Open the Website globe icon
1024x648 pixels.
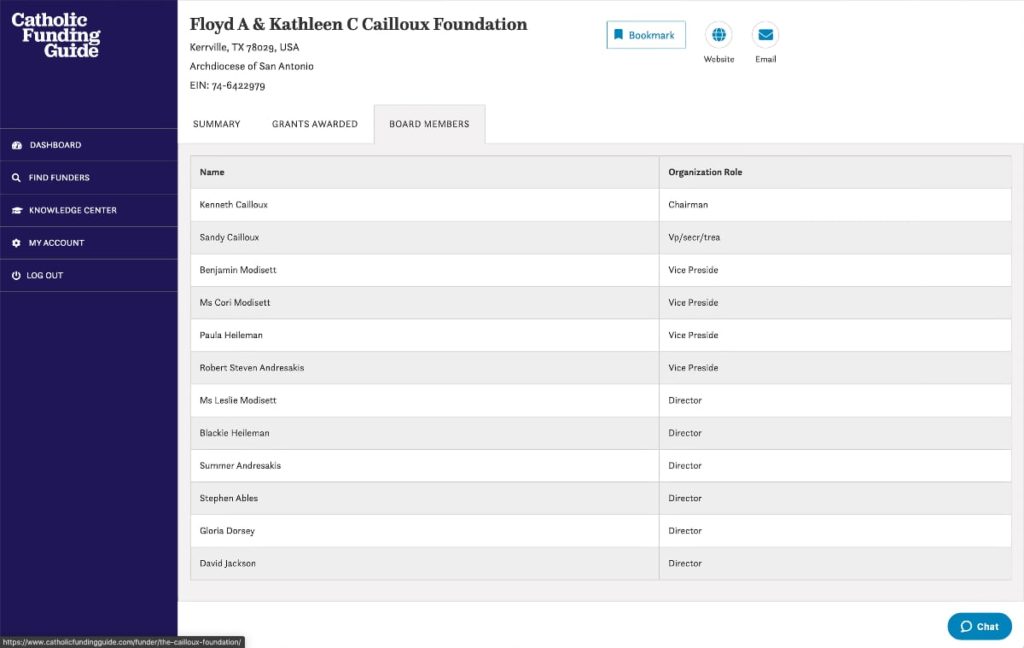pos(718,35)
